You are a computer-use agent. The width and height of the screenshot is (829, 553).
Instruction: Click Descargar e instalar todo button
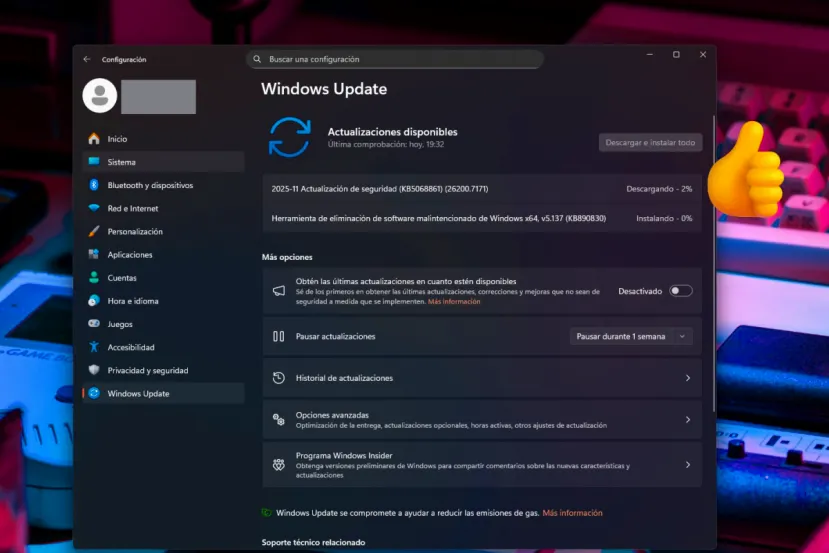coord(650,142)
